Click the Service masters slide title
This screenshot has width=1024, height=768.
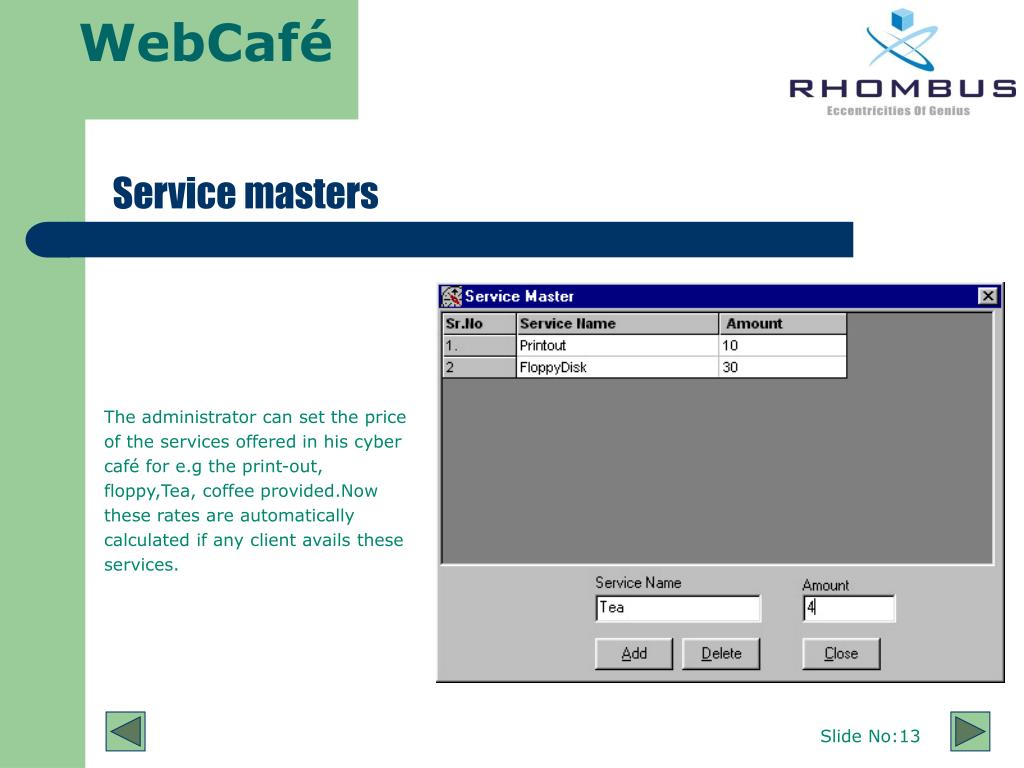click(245, 193)
